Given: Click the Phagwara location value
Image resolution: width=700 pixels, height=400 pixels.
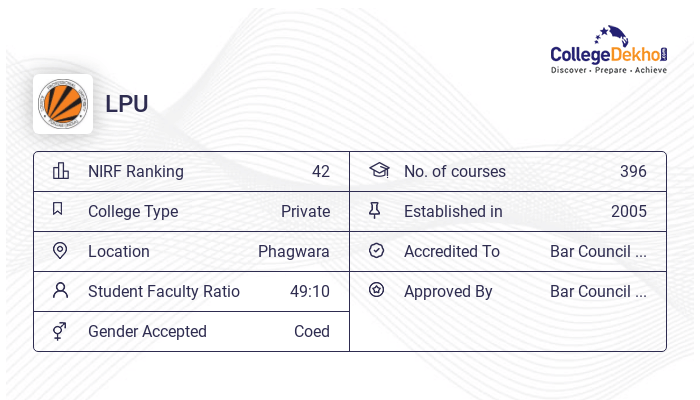Looking at the screenshot, I should pos(294,251).
